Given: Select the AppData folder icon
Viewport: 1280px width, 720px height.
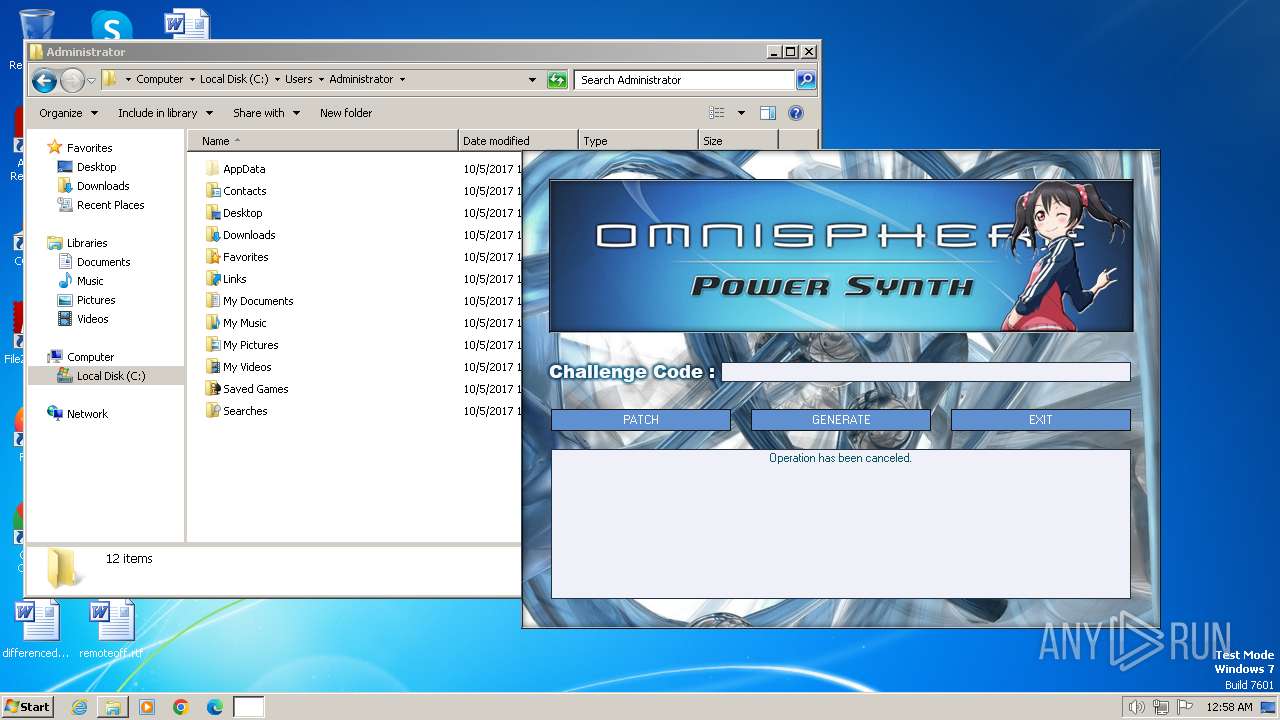Looking at the screenshot, I should pos(212,169).
